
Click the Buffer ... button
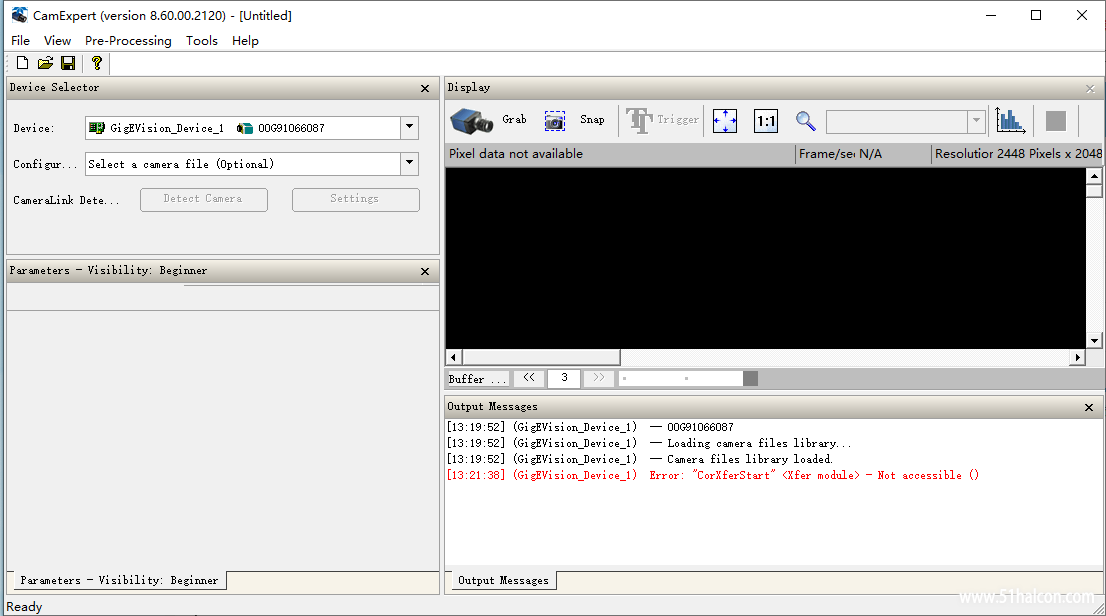[478, 379]
